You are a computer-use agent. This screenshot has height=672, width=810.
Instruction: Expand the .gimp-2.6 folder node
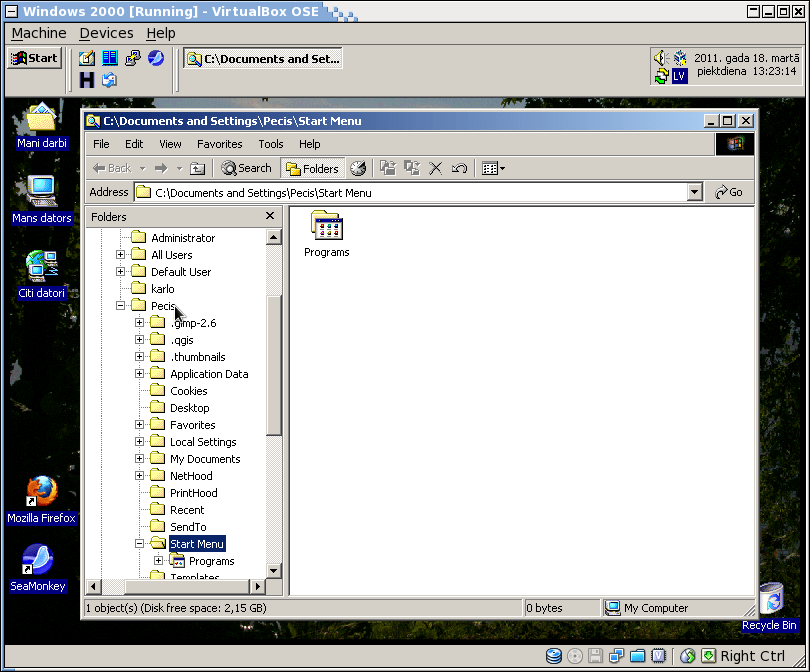139,323
